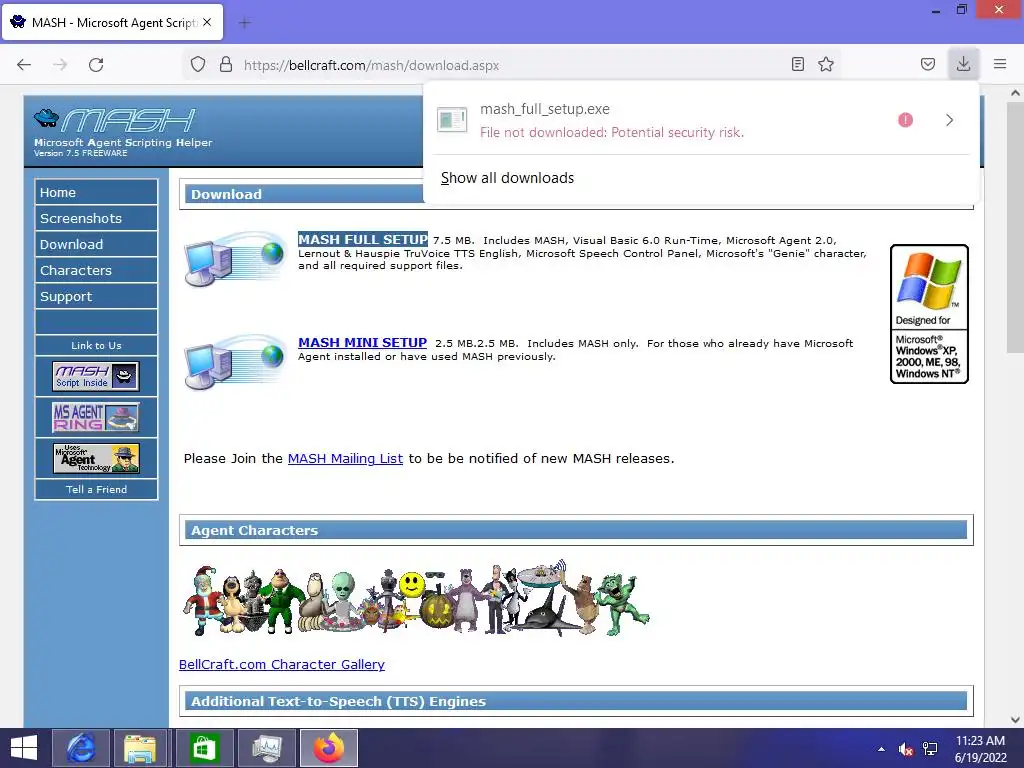Open Windows Store from taskbar
This screenshot has width=1024, height=768.
pyautogui.click(x=204, y=748)
